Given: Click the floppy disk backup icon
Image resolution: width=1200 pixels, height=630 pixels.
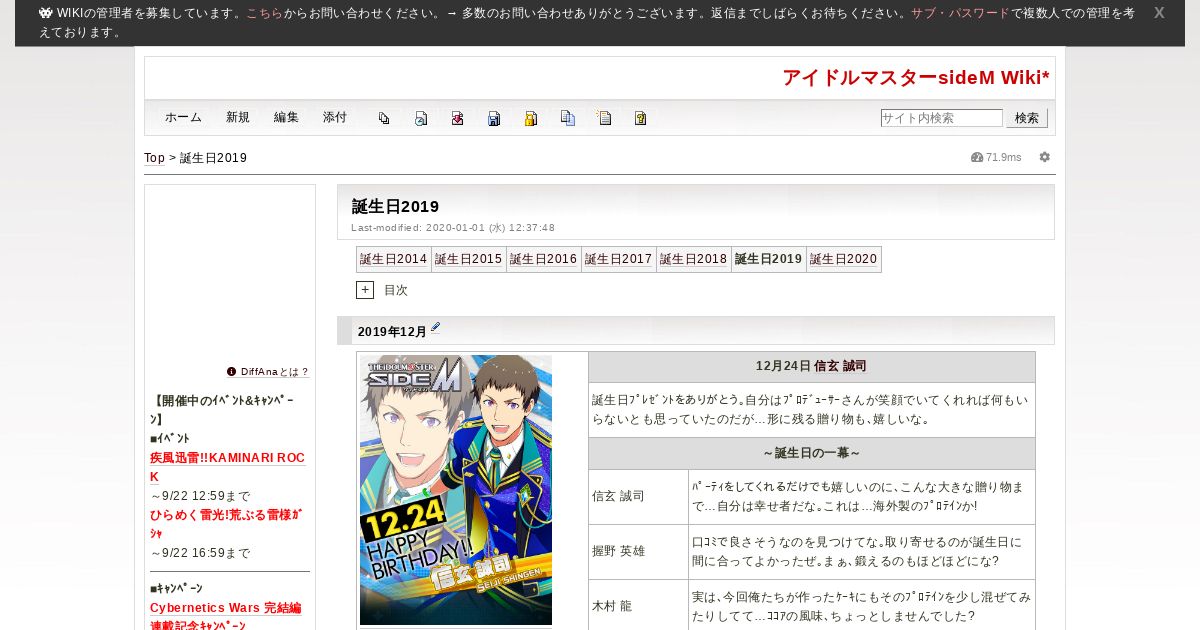Looking at the screenshot, I should pyautogui.click(x=494, y=118).
